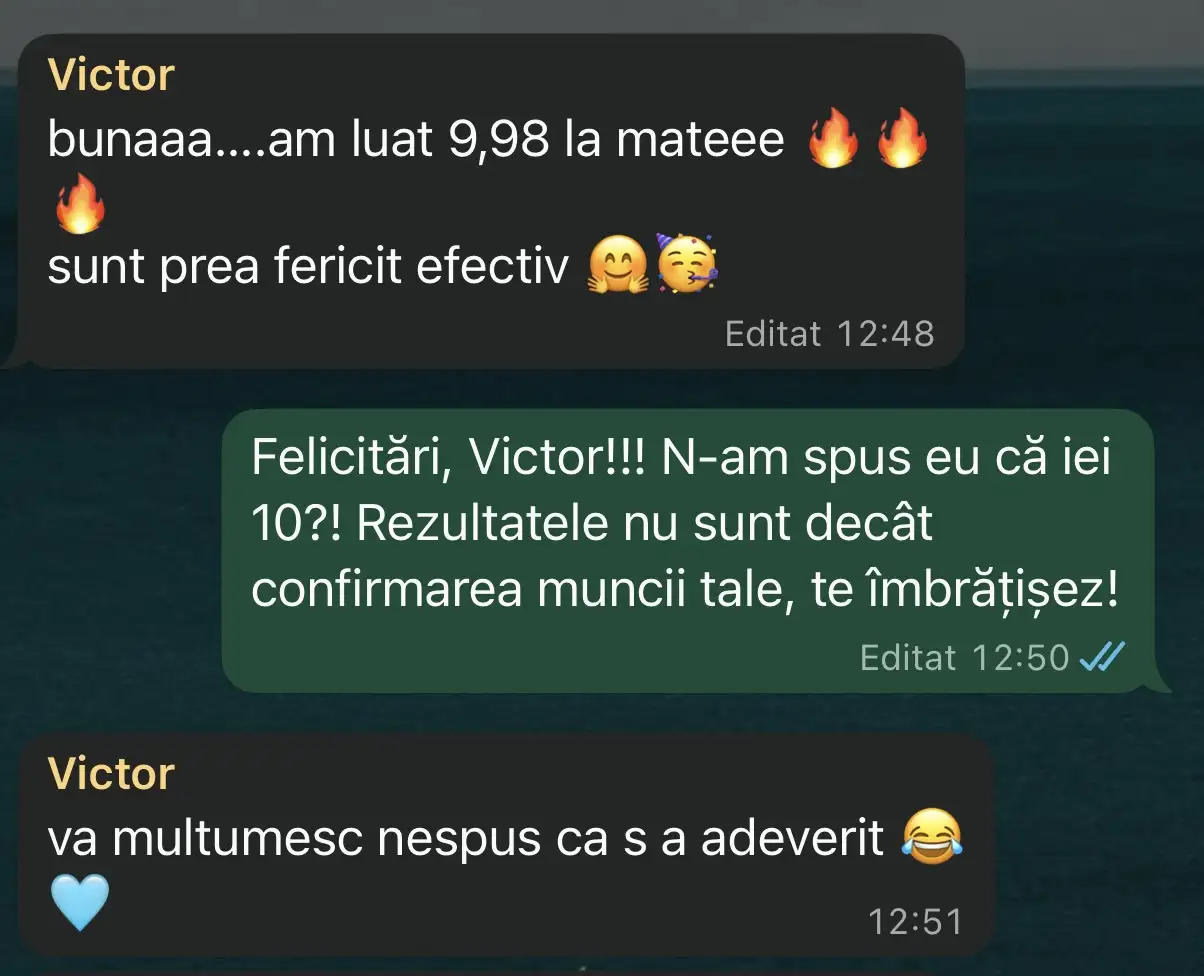The height and width of the screenshot is (976, 1204).
Task: Tap the crying-laughing emoji
Action: coord(931,838)
